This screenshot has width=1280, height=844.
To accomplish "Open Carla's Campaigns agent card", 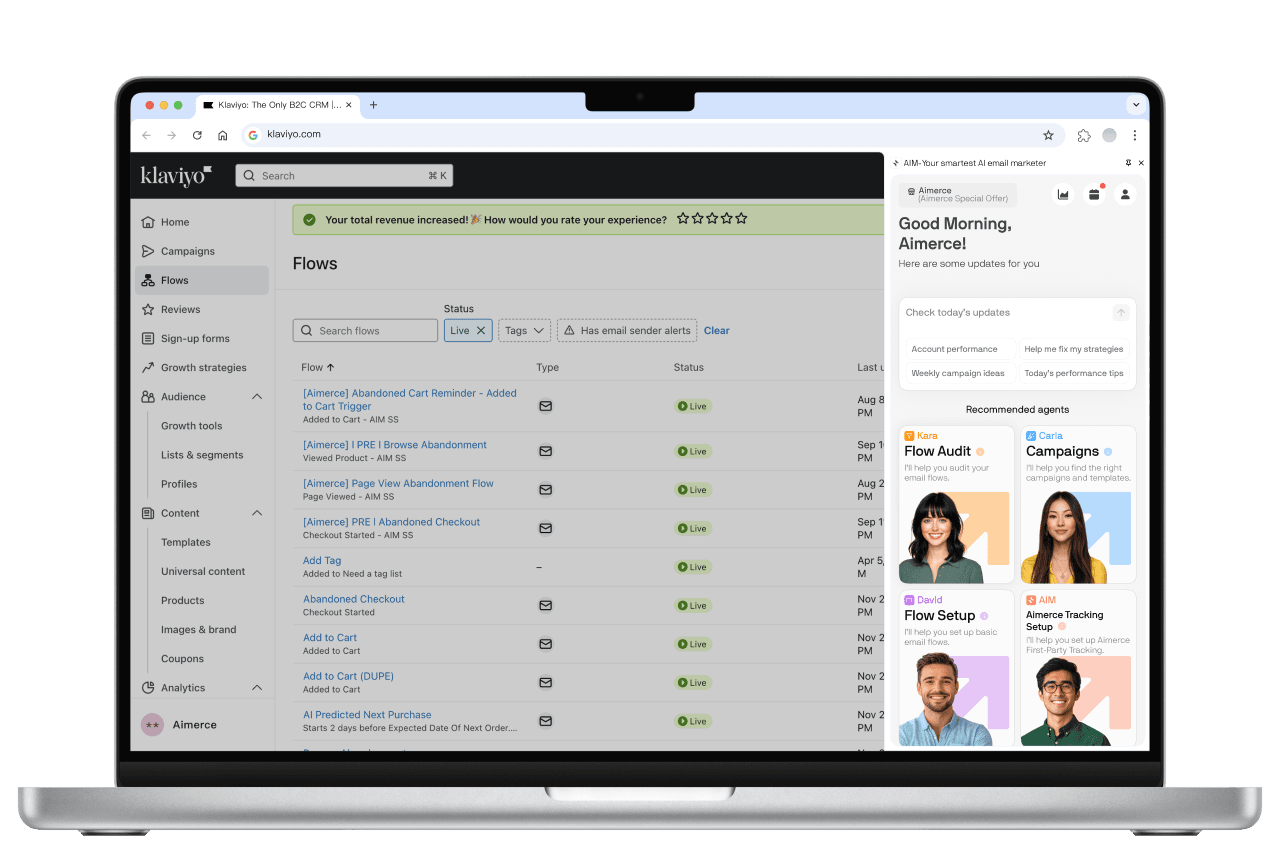I will pos(1078,505).
